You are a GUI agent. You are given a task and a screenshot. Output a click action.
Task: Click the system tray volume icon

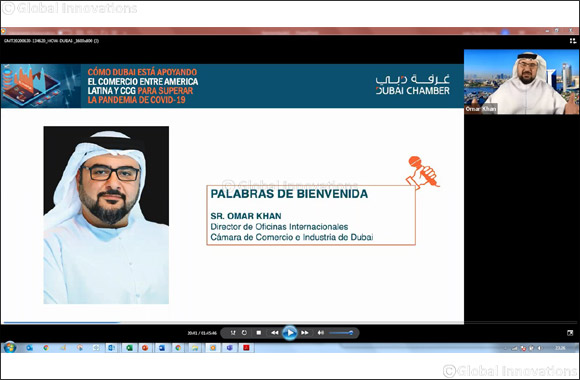(539, 348)
